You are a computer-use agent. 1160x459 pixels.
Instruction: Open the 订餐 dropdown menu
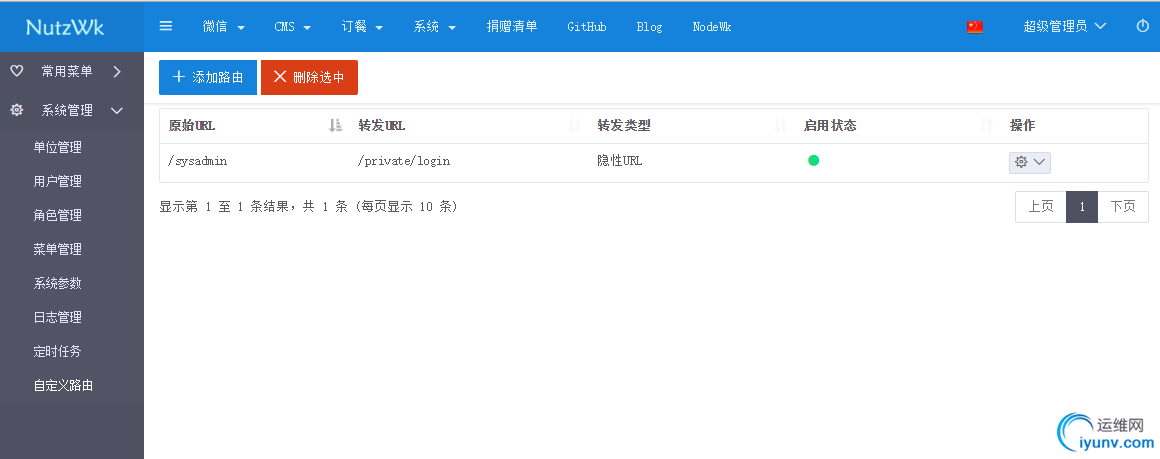pyautogui.click(x=362, y=27)
